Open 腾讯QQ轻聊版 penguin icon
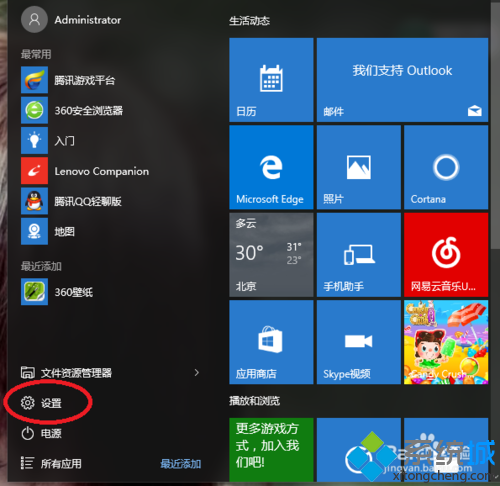Viewport: 500px width, 486px height. 34,201
